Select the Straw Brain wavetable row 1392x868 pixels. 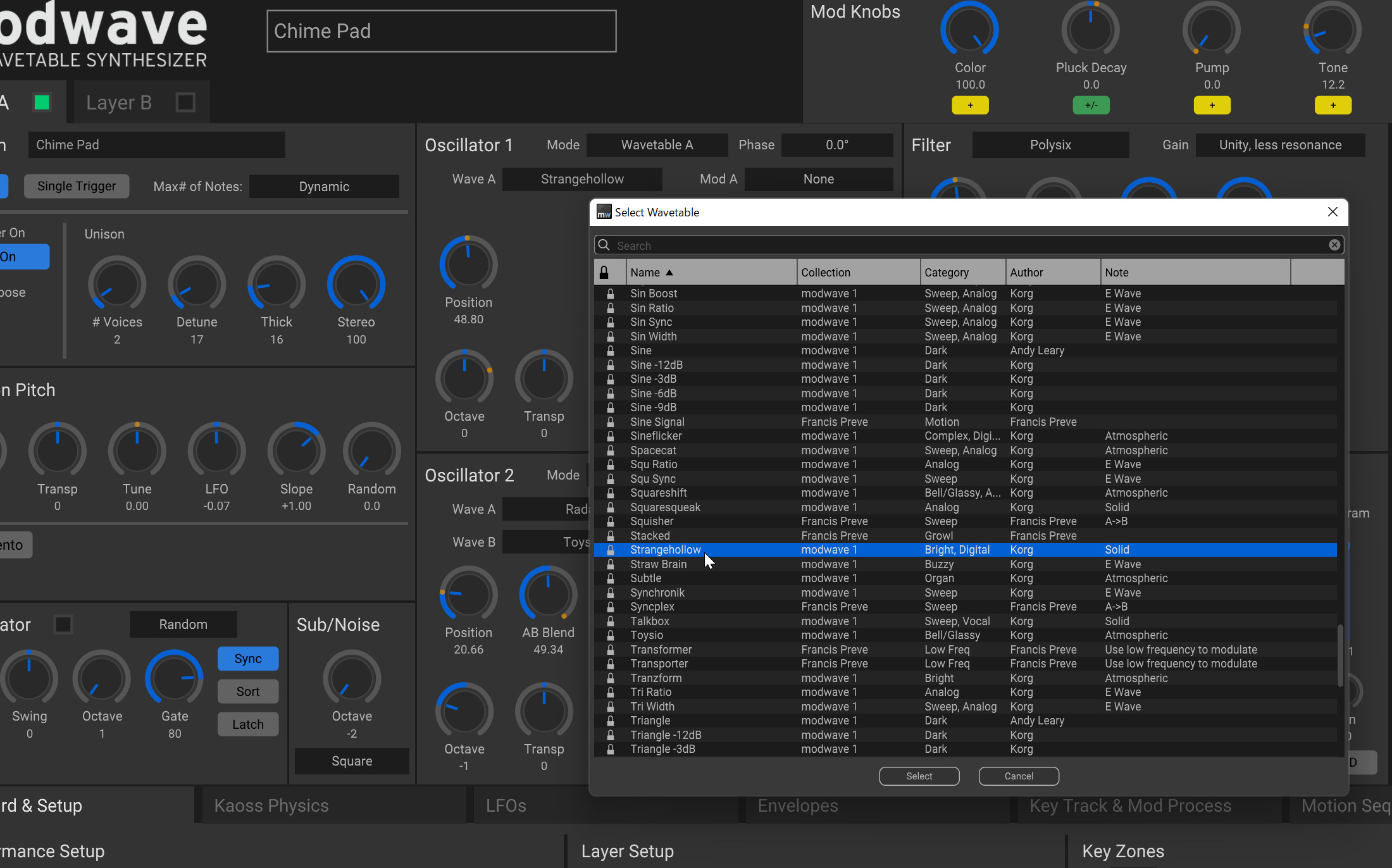coord(966,564)
